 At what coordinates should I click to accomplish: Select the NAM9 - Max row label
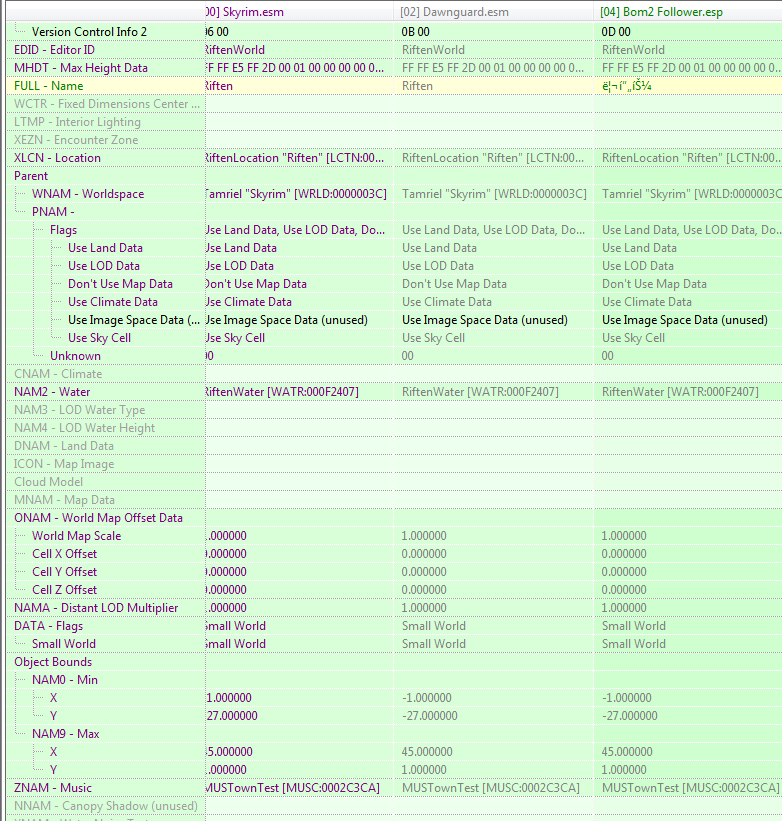[65, 734]
